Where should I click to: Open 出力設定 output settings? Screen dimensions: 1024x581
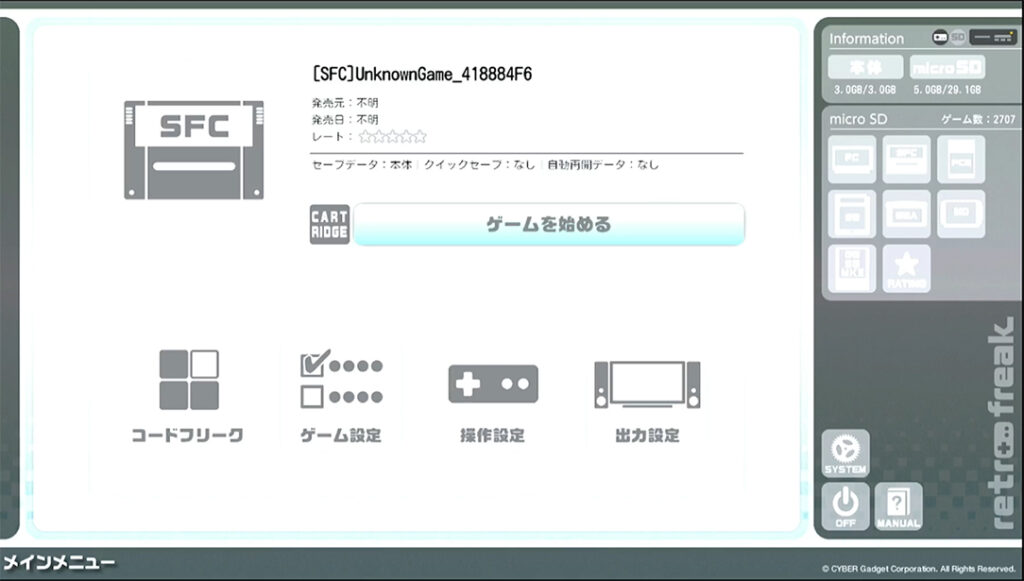pyautogui.click(x=647, y=396)
